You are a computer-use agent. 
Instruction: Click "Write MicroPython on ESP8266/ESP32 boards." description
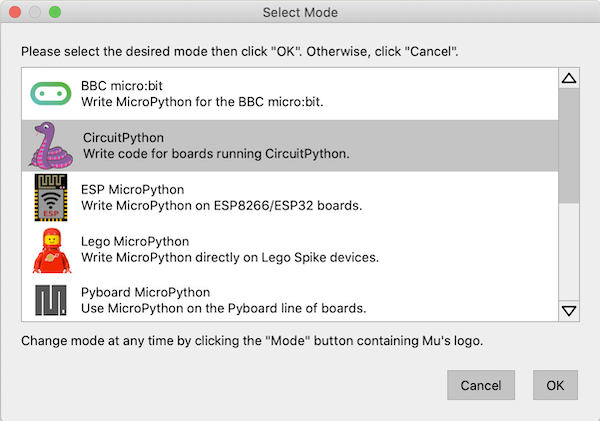tap(222, 206)
